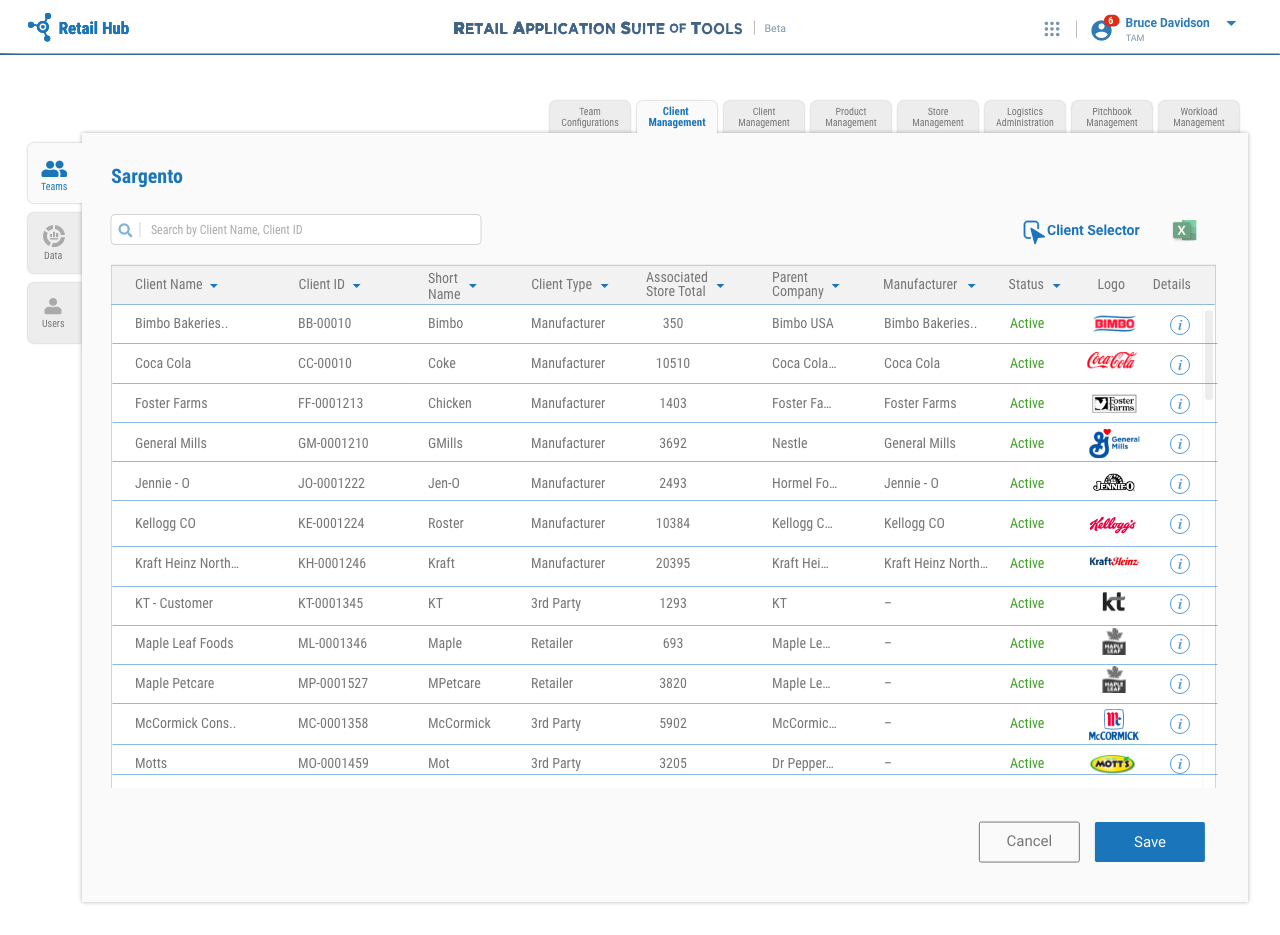The image size is (1280, 935).
Task: View details info for Maple Leaf Foods
Action: pos(1180,644)
